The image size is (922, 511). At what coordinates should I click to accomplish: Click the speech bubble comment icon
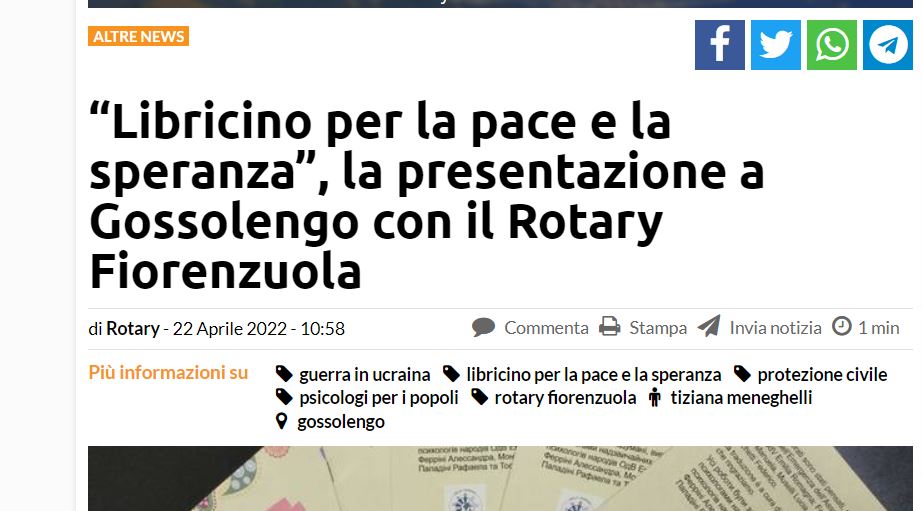[x=483, y=327]
